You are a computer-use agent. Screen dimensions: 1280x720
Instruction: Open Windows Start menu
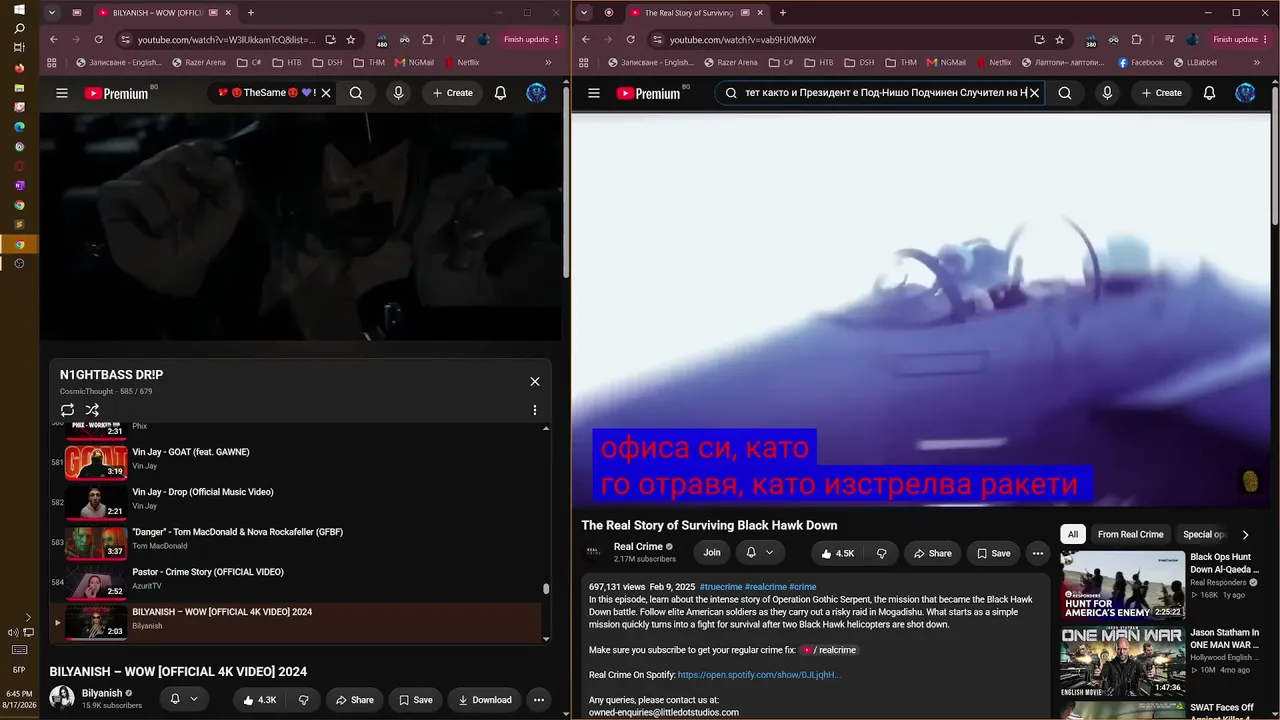pos(19,9)
